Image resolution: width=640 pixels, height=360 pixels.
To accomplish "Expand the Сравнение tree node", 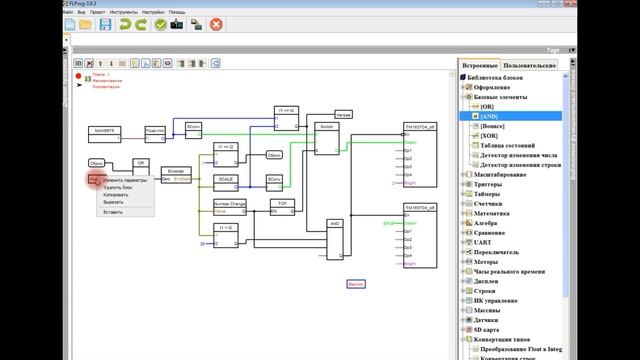I will tap(463, 233).
